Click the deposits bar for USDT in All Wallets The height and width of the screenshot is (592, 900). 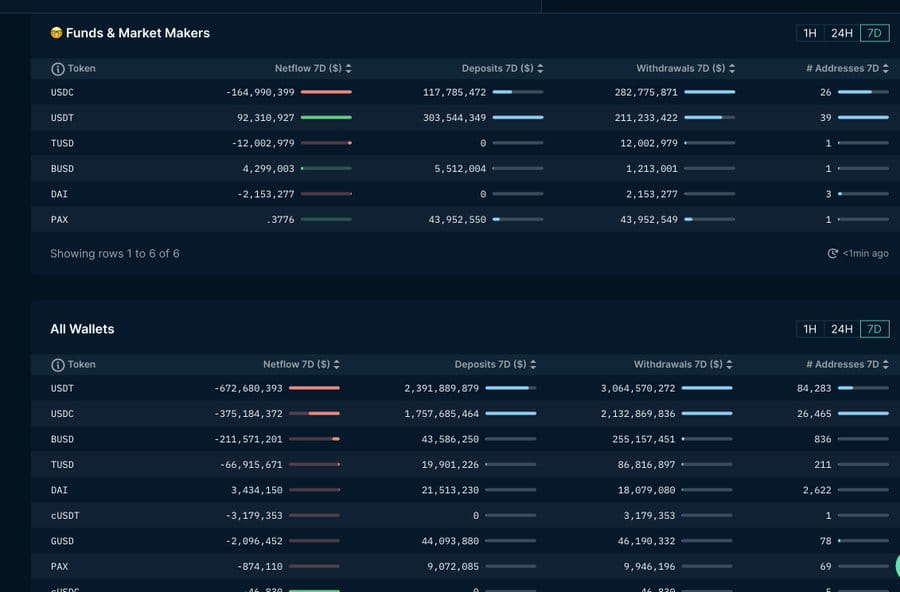click(x=510, y=388)
